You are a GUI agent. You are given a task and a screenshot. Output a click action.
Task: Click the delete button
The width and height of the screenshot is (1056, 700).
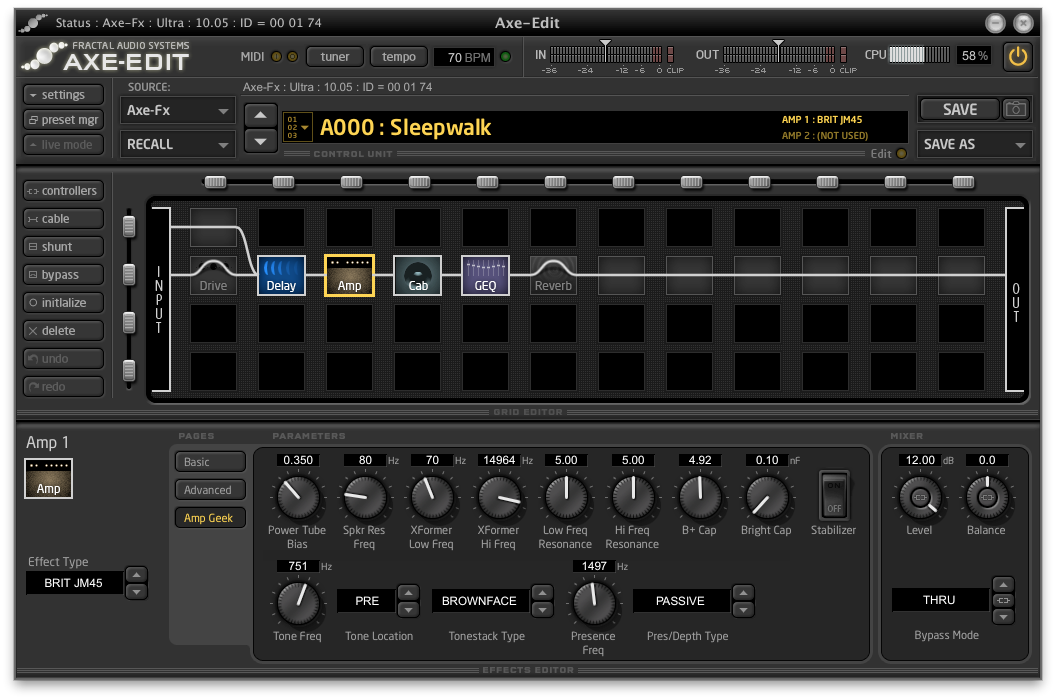click(63, 331)
